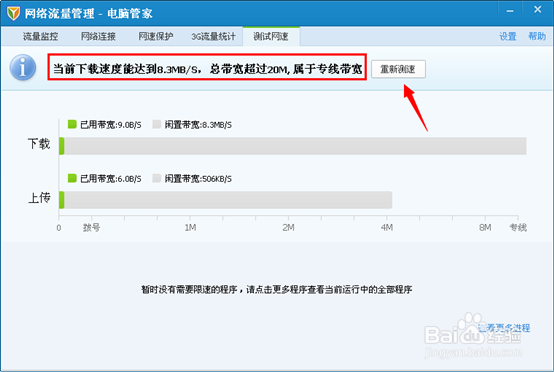Click the 2M axis label
Viewport: 554px width, 372px height.
pyautogui.click(x=288, y=228)
